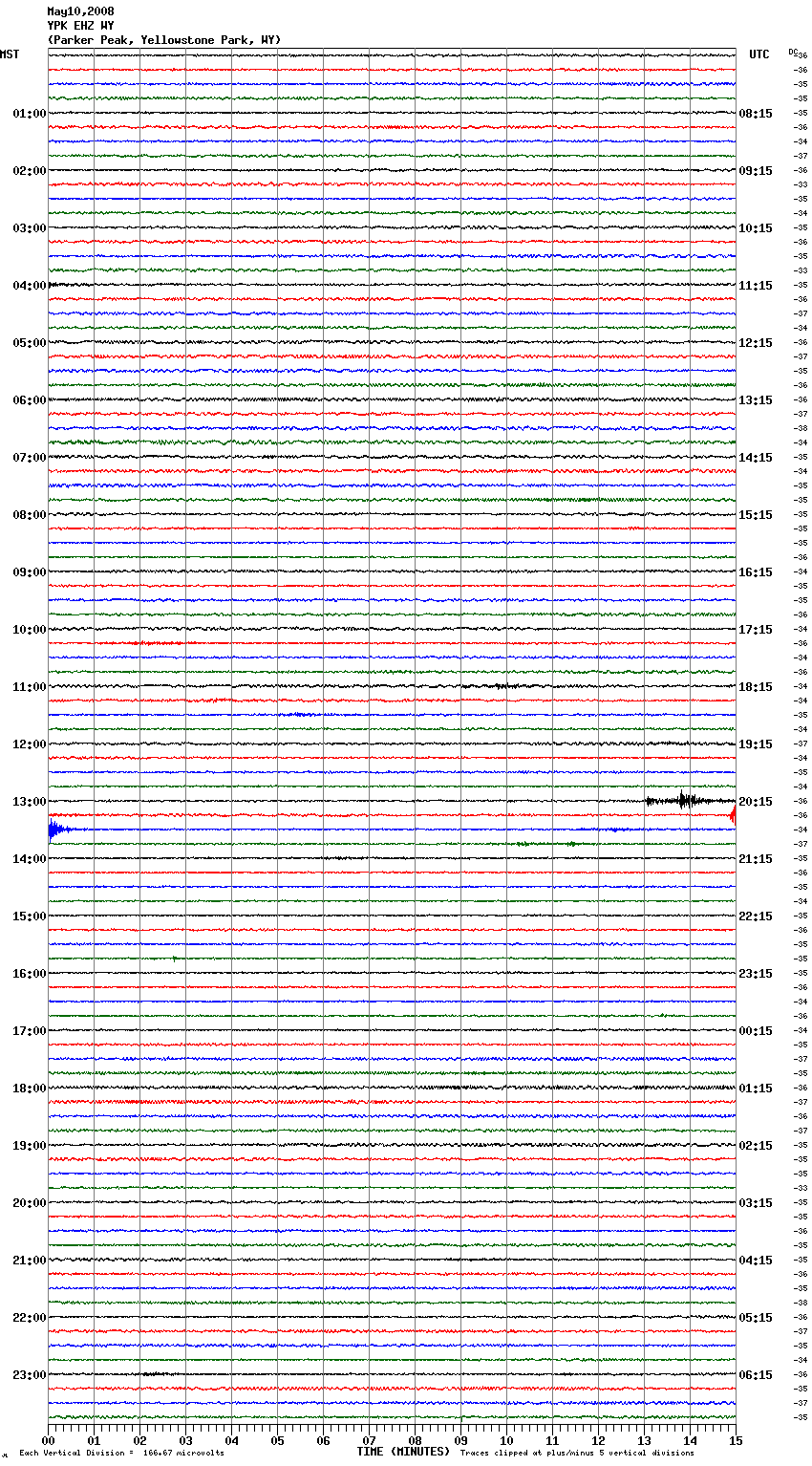The height and width of the screenshot is (1466, 812).
Task: Select the 17:00 MST time label
Action: [29, 1031]
